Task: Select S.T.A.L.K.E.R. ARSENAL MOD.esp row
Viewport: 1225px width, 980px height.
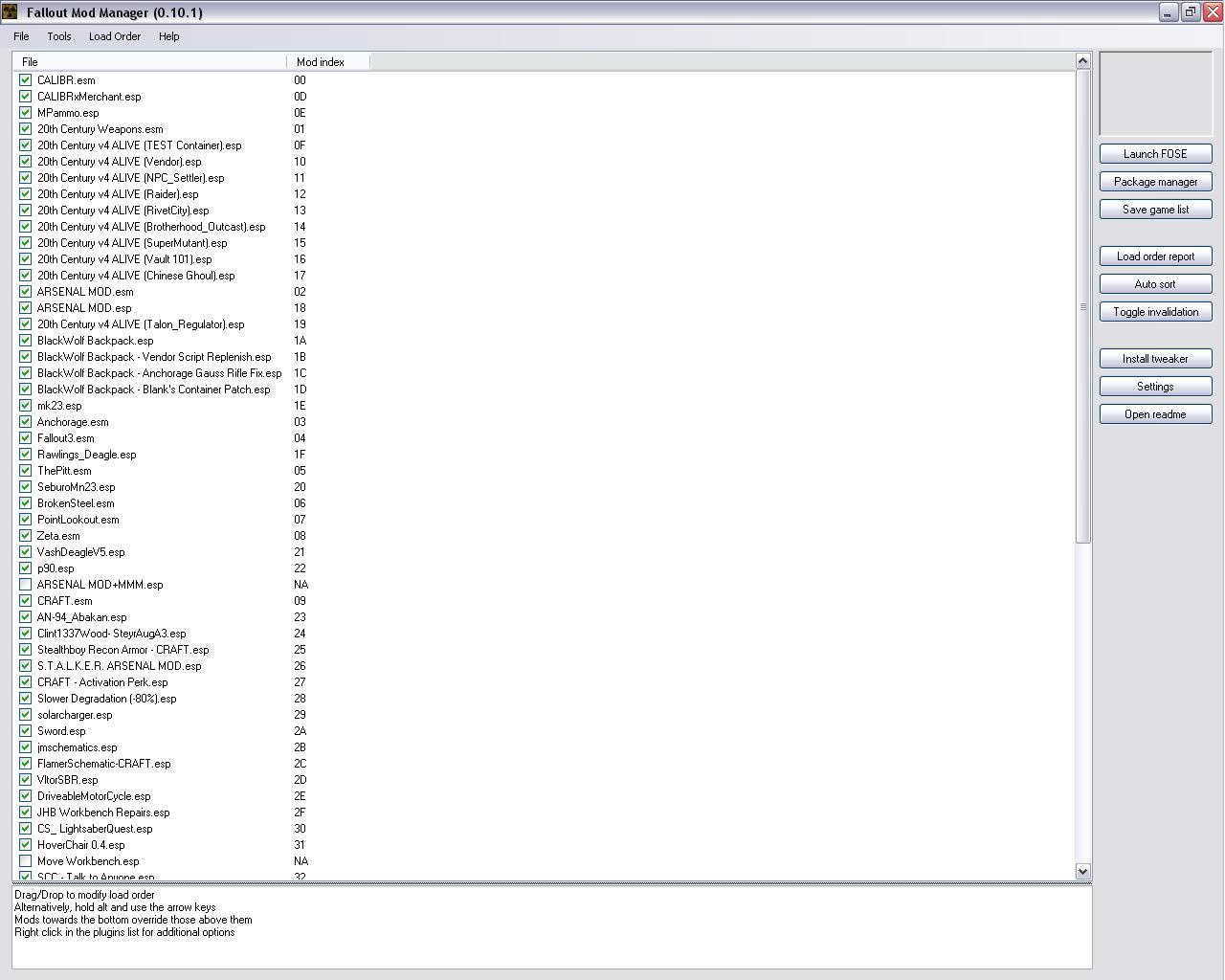Action: pyautogui.click(x=119, y=666)
